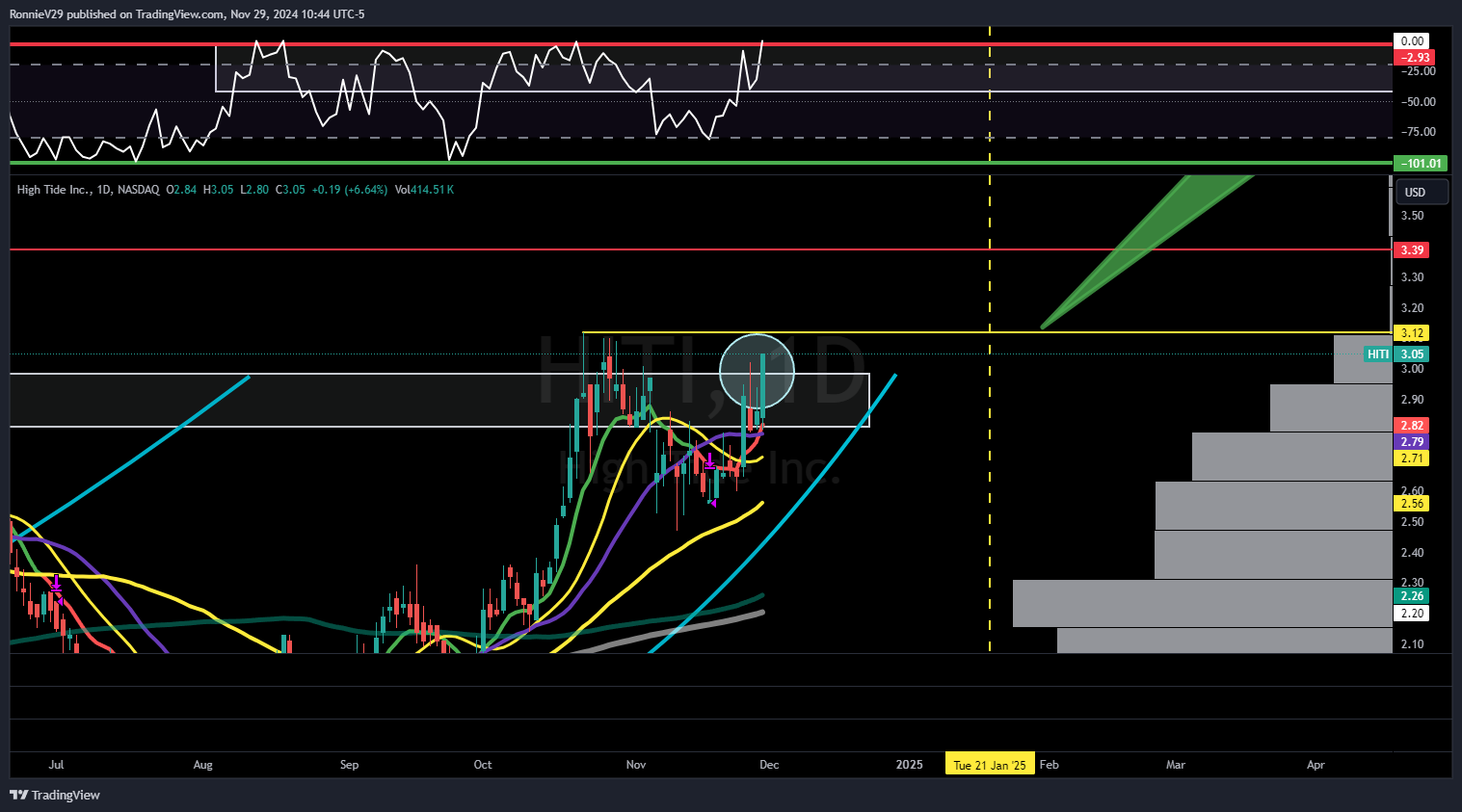The width and height of the screenshot is (1462, 812).
Task: Click the red -2.93 indicator value label
Action: (1415, 58)
